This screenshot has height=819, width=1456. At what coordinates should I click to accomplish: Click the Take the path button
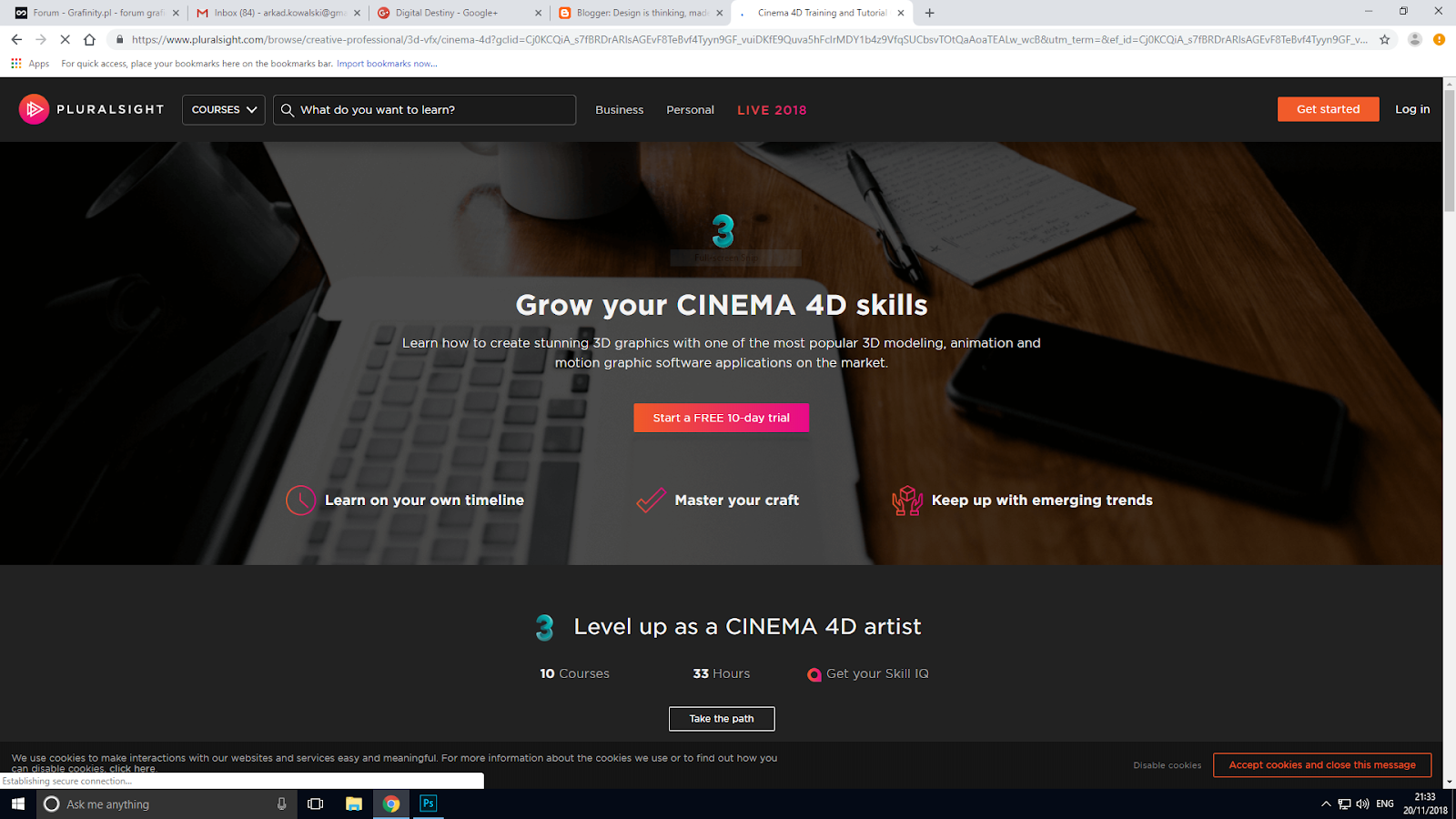pos(722,718)
